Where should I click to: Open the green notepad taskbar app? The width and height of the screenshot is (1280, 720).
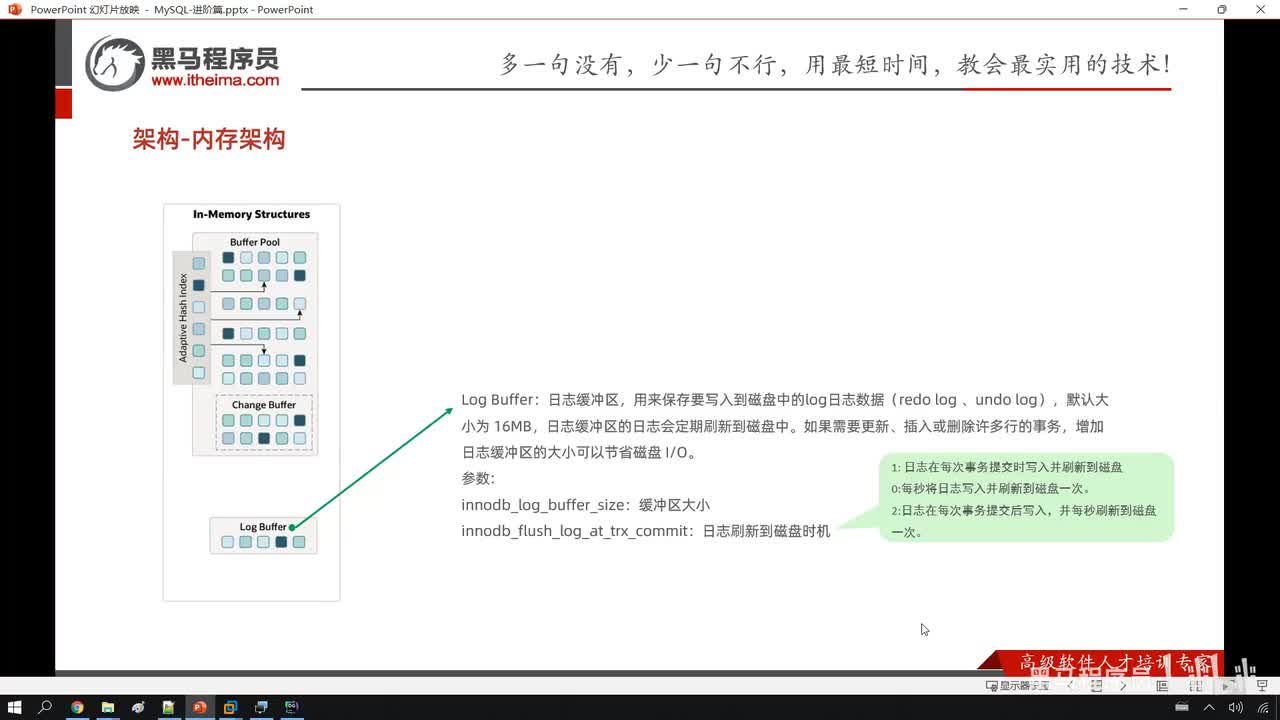point(168,707)
